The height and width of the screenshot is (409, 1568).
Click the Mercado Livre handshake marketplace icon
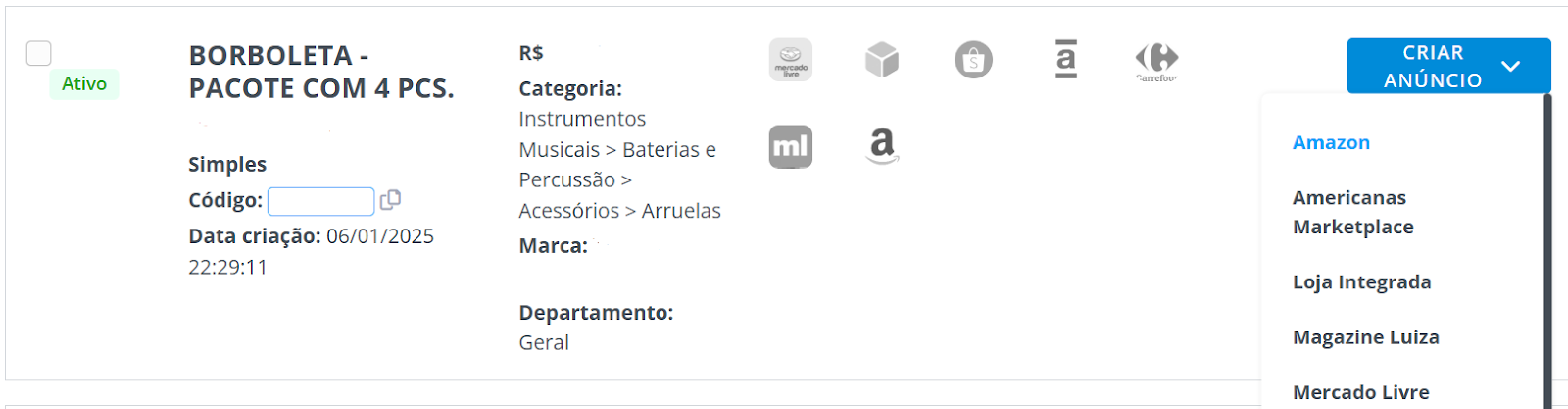click(x=790, y=60)
